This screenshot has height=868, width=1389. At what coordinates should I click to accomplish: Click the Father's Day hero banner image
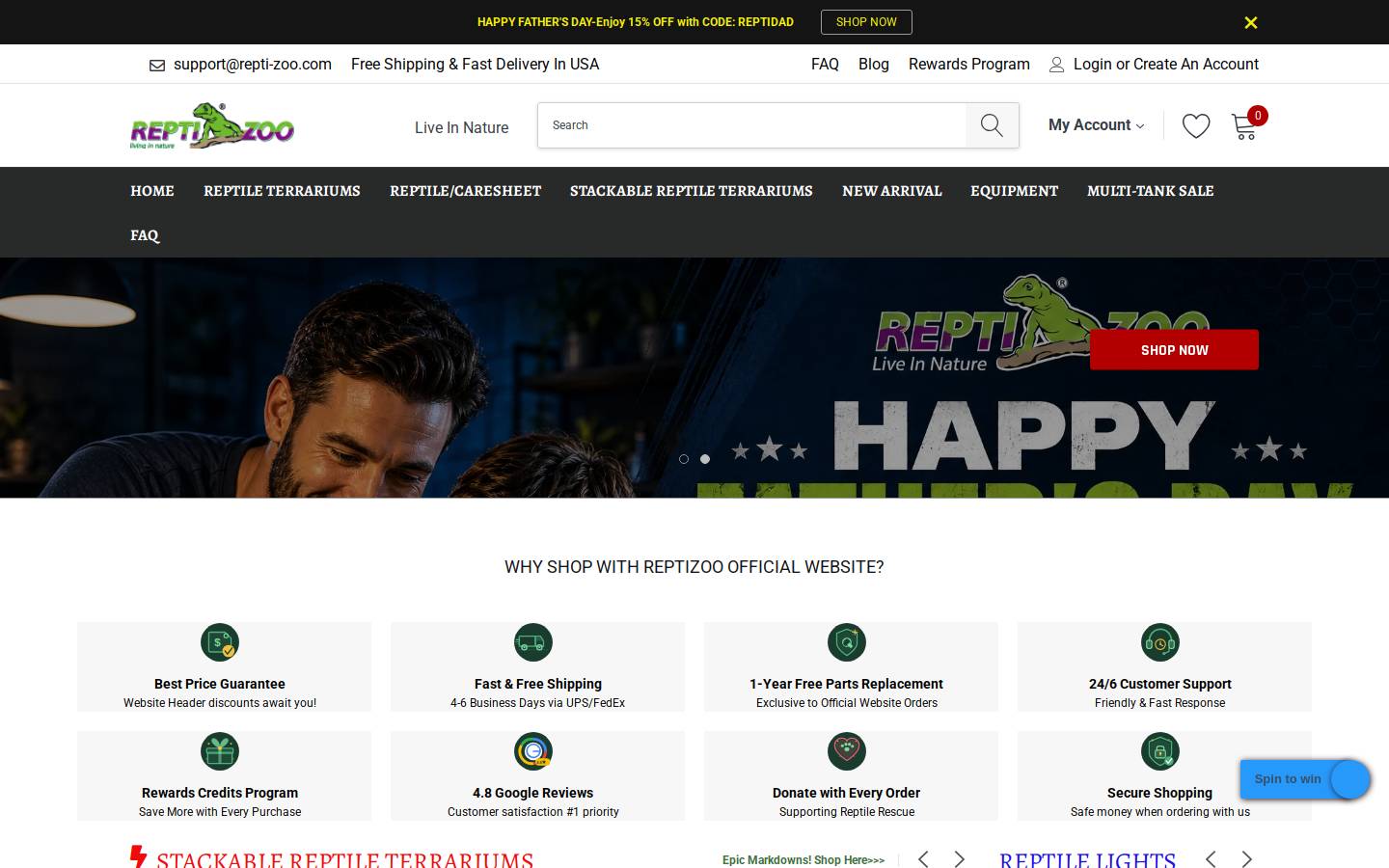694,378
